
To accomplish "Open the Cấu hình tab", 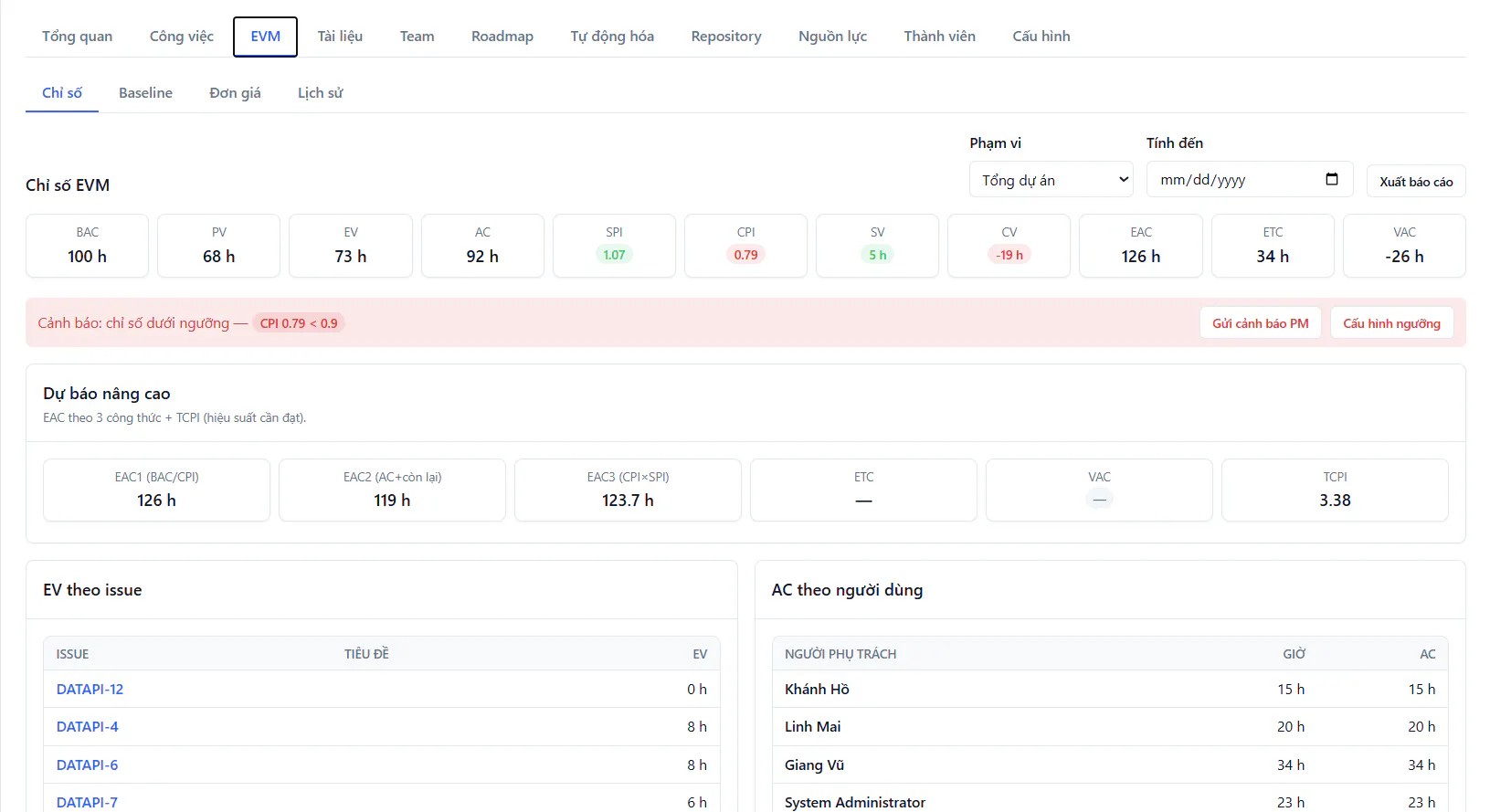I will point(1041,37).
